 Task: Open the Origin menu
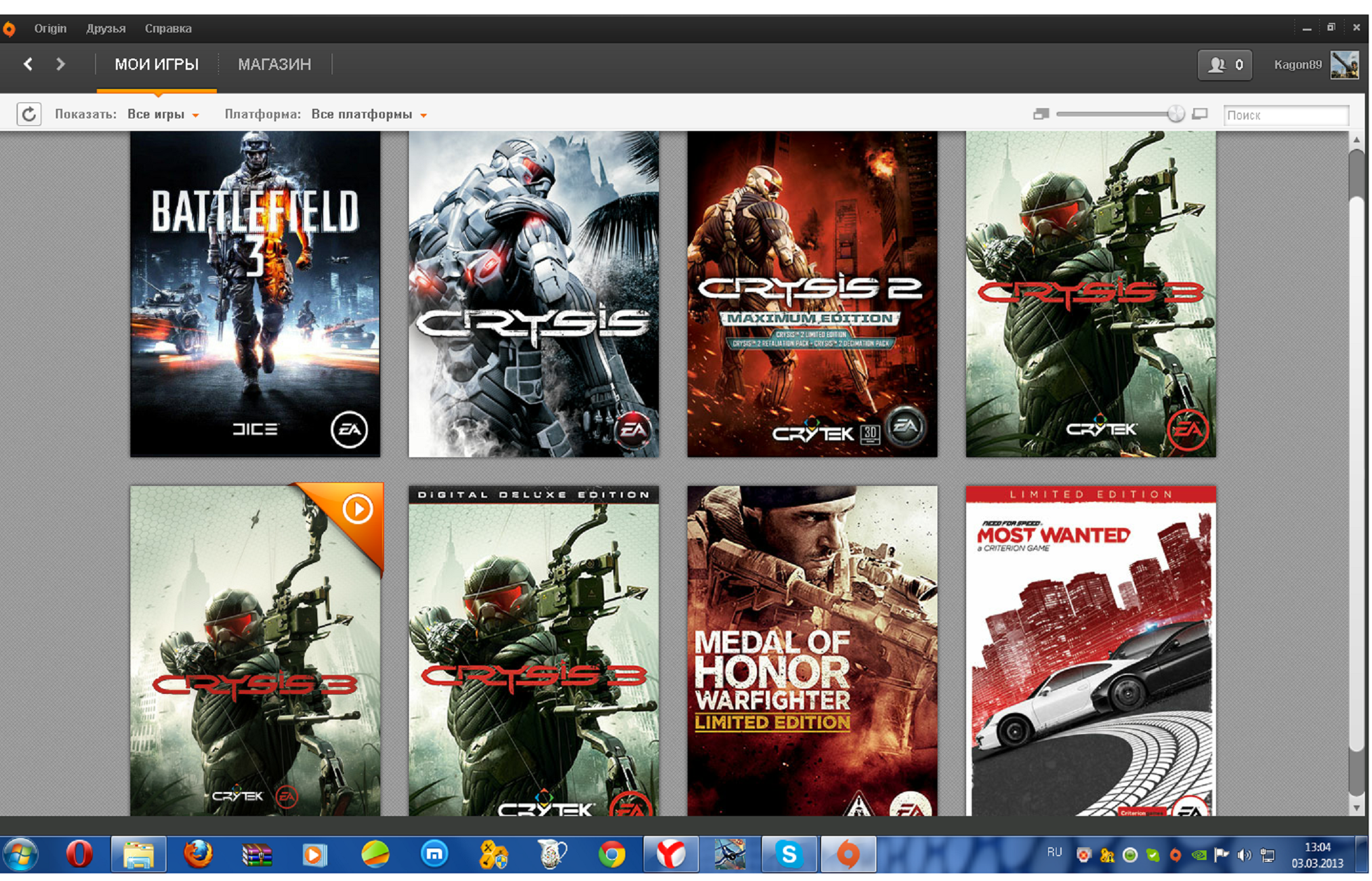coord(50,29)
